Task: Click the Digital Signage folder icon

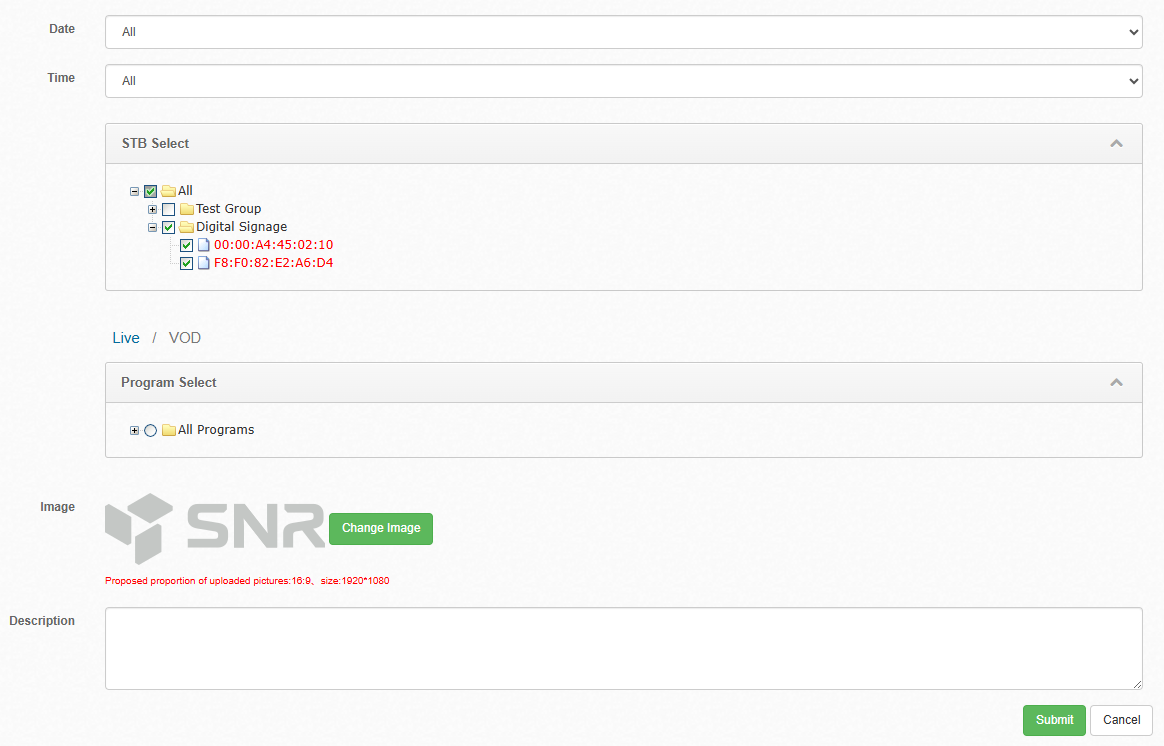Action: tap(186, 227)
